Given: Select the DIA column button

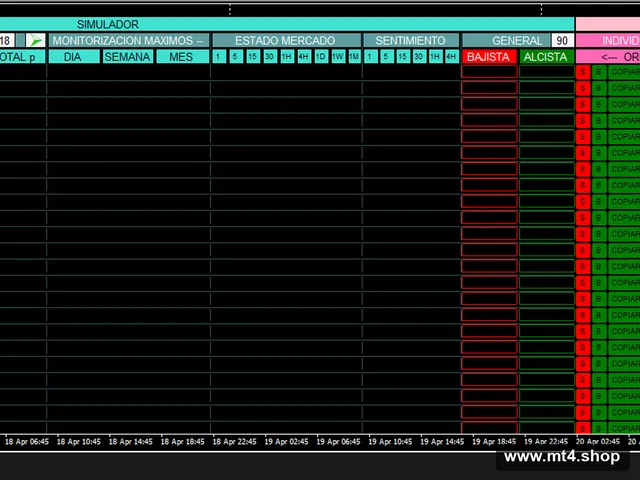Looking at the screenshot, I should click(74, 56).
